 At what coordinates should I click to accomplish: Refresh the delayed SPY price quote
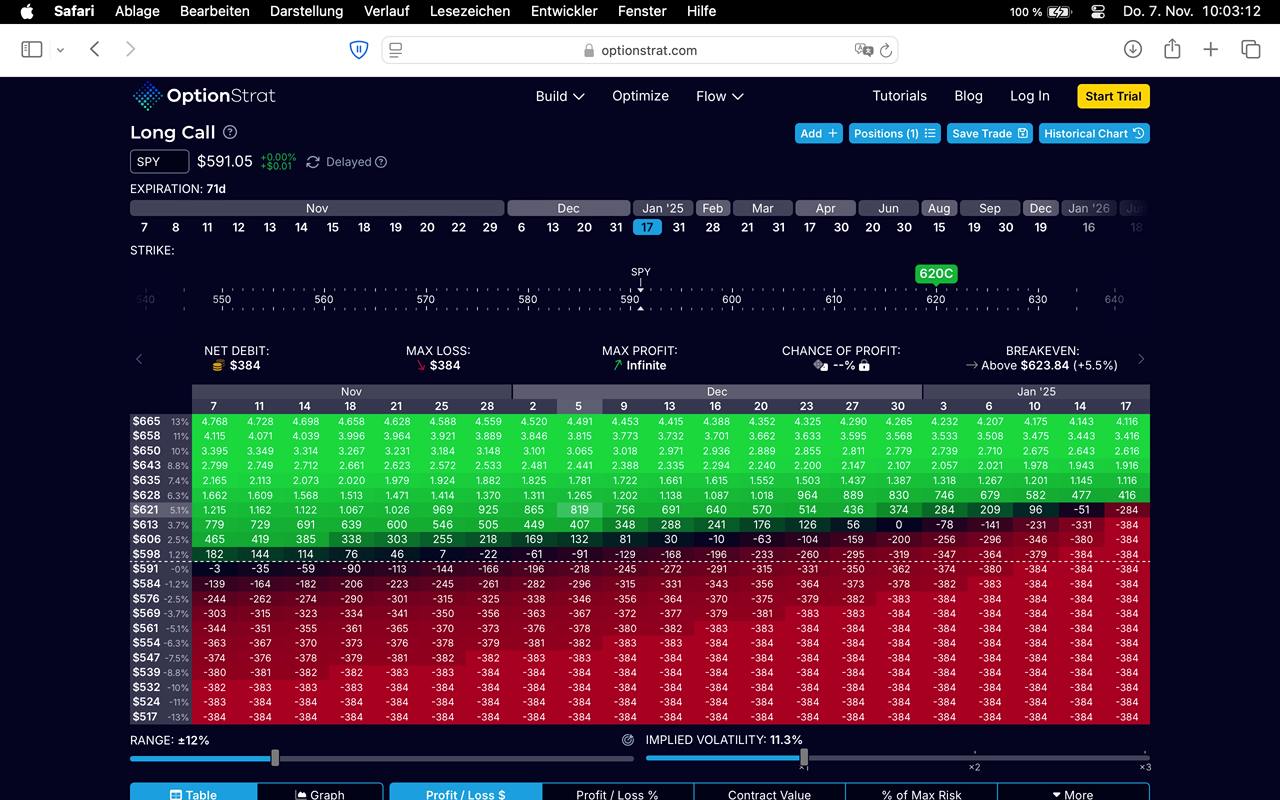pyautogui.click(x=313, y=162)
